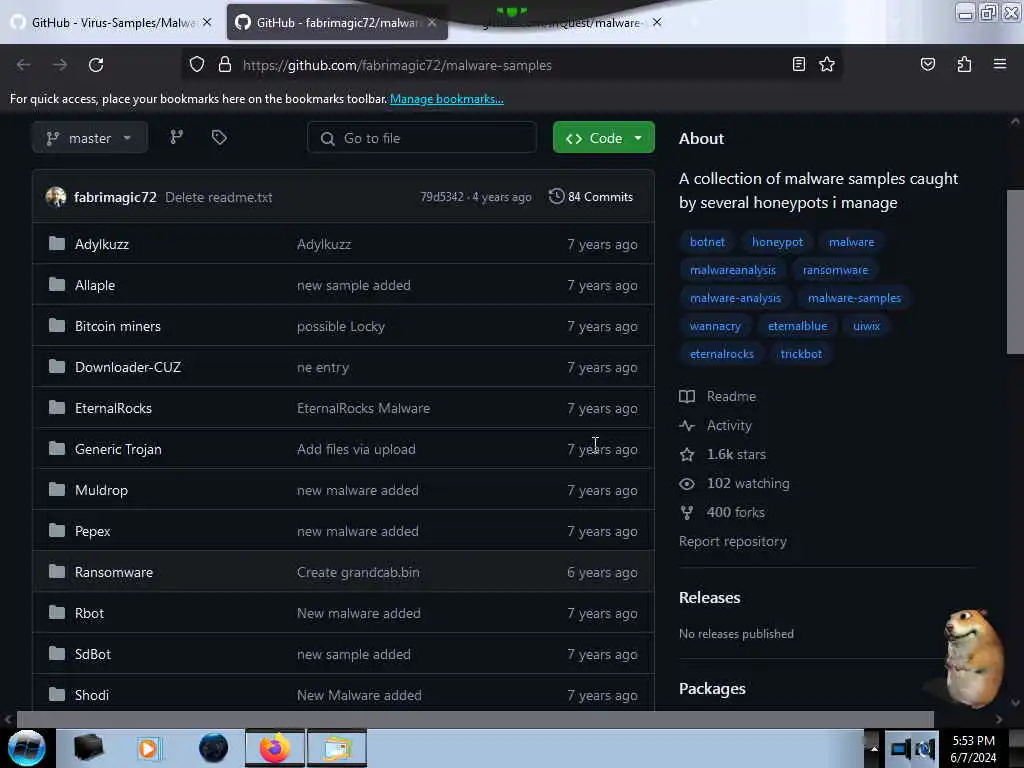The height and width of the screenshot is (768, 1024).
Task: Open the Generic Trojan folder
Action: point(118,449)
